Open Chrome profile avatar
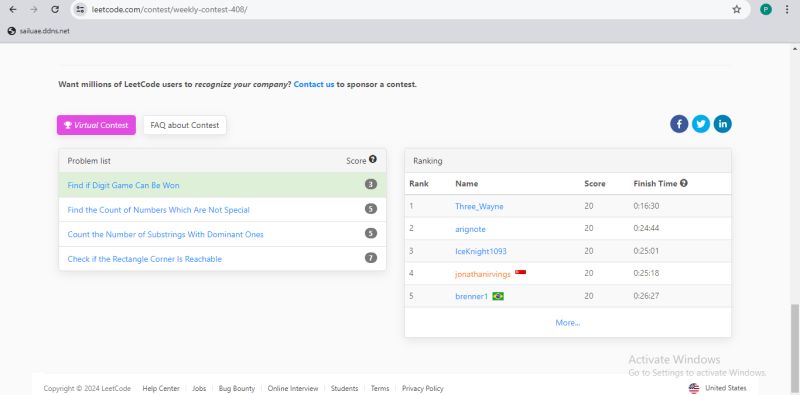This screenshot has height=395, width=800. [x=766, y=9]
